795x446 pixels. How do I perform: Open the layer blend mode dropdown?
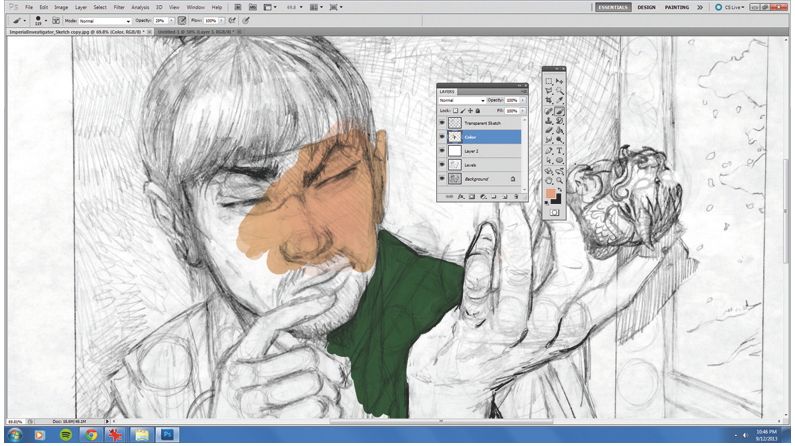pyautogui.click(x=462, y=100)
